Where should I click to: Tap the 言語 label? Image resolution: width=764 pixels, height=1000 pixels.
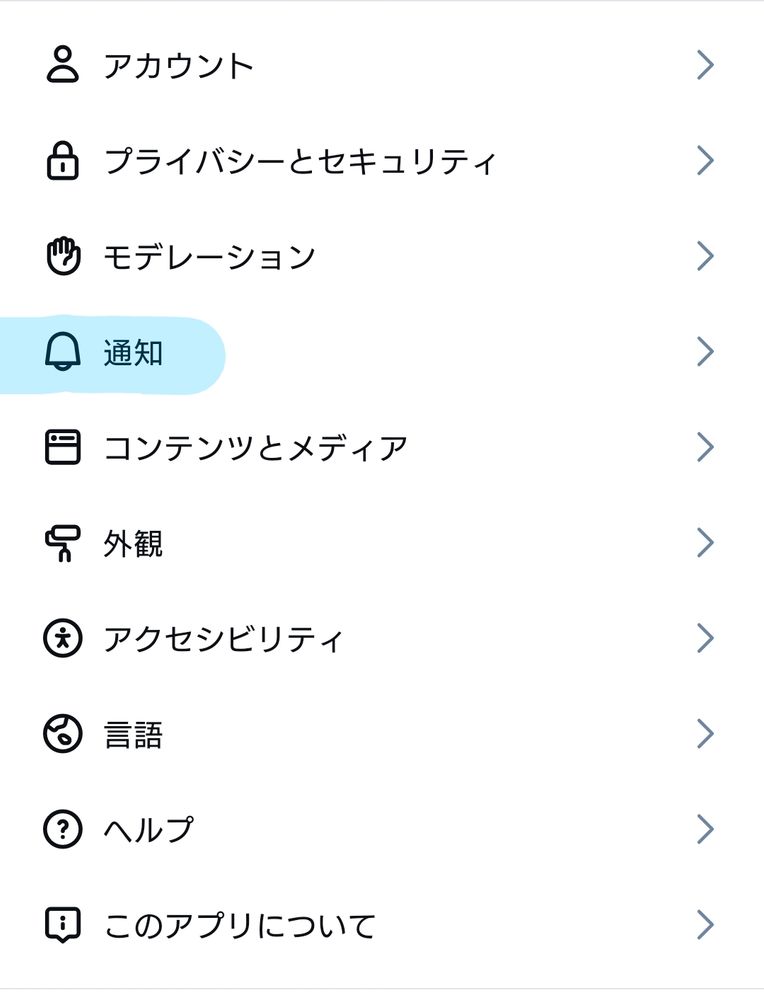(133, 734)
